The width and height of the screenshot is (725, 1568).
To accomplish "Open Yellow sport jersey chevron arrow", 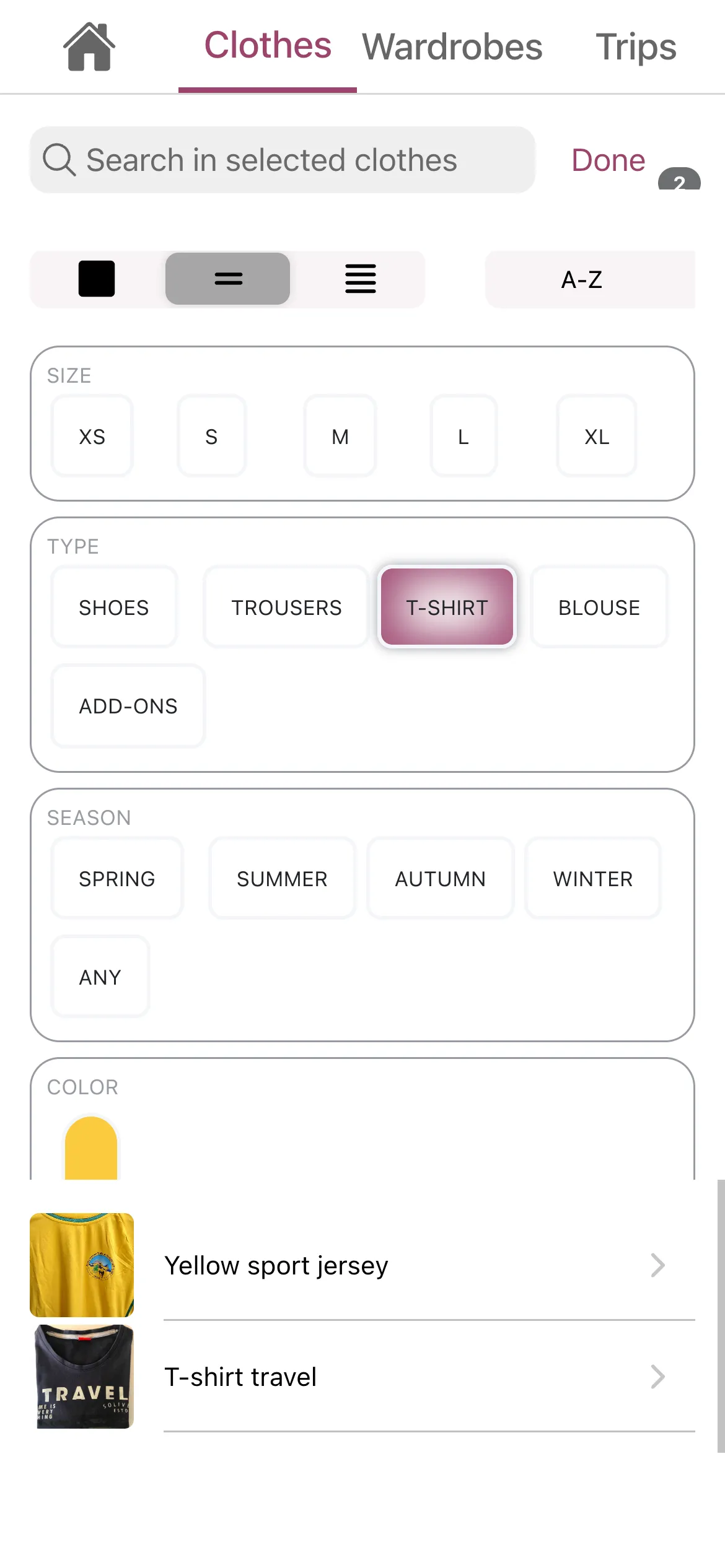I will click(x=657, y=1265).
